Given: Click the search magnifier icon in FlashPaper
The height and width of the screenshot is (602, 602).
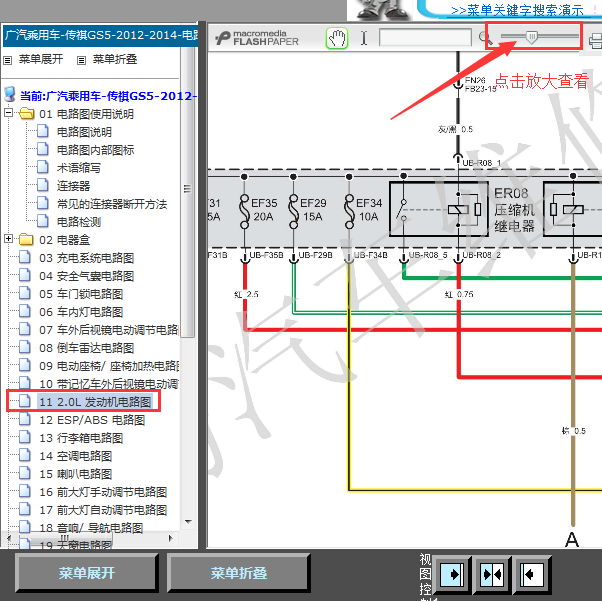Looking at the screenshot, I should pyautogui.click(x=485, y=38).
